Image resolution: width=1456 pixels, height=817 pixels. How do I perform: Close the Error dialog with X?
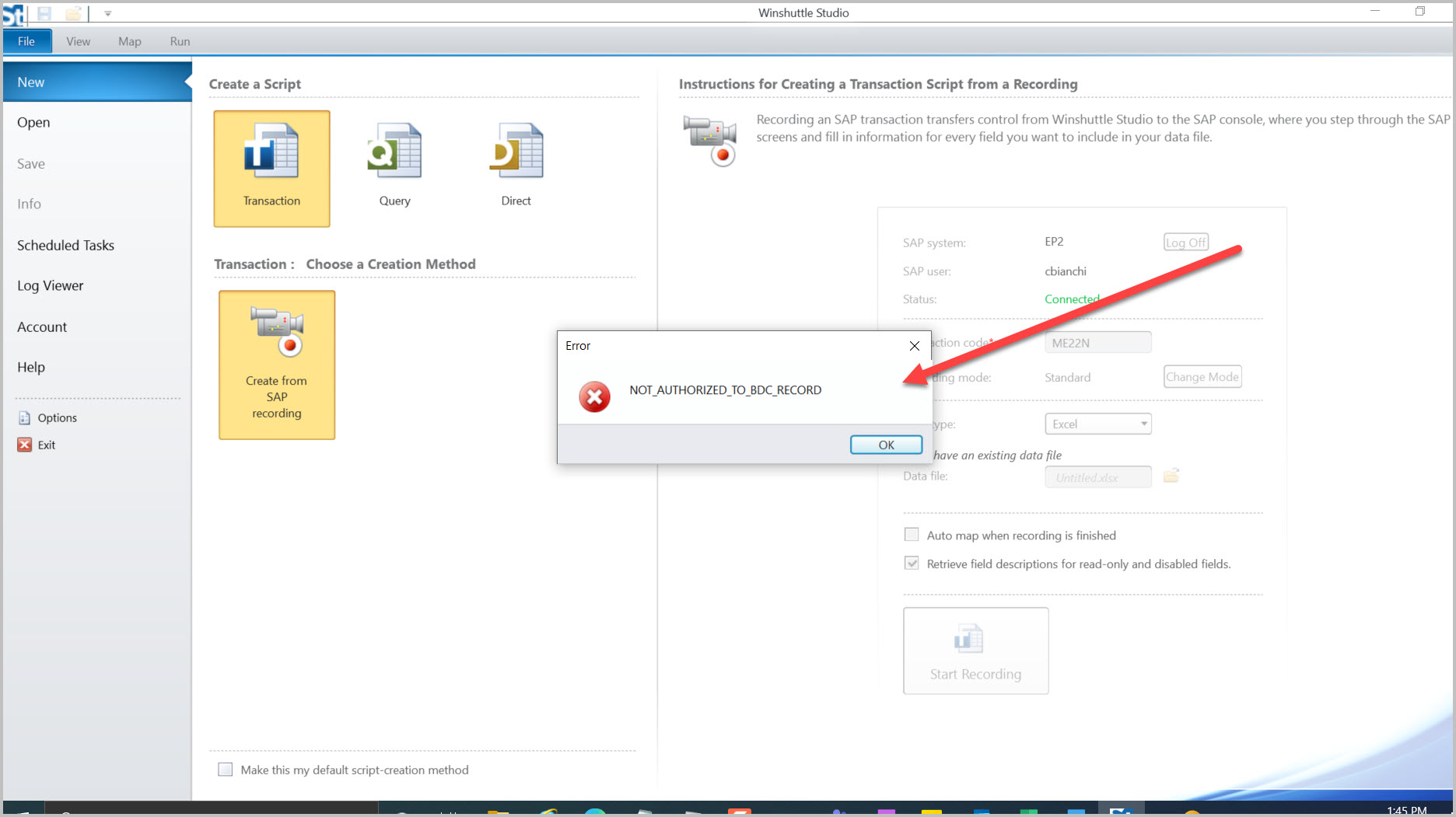[915, 346]
